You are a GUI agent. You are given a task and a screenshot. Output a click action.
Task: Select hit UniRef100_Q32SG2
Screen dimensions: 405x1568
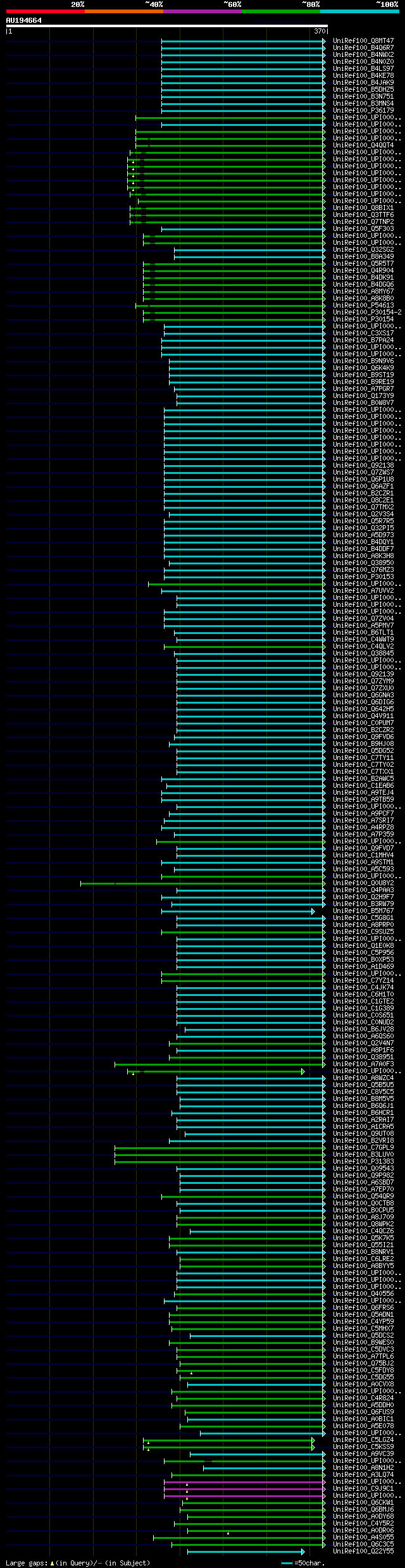[363, 250]
